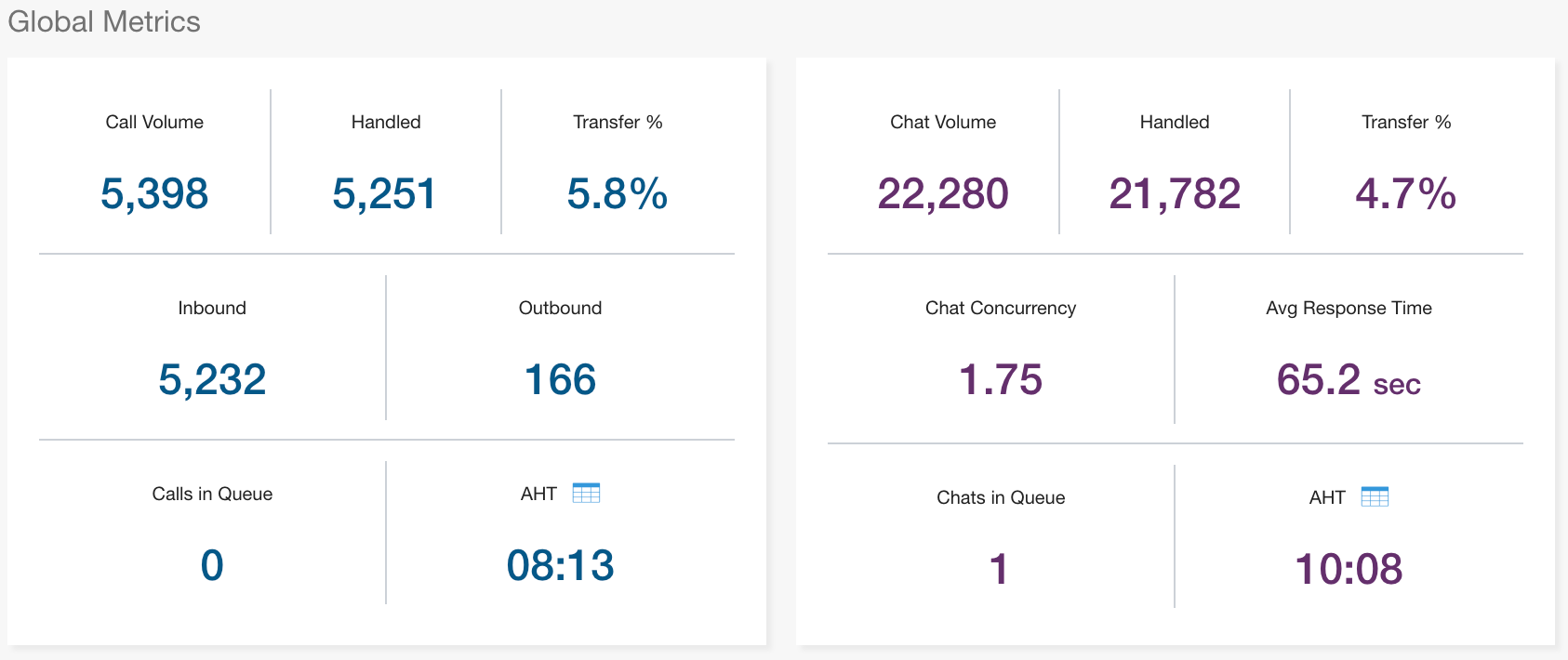
Task: Click the Chat Volume label
Action: [943, 122]
